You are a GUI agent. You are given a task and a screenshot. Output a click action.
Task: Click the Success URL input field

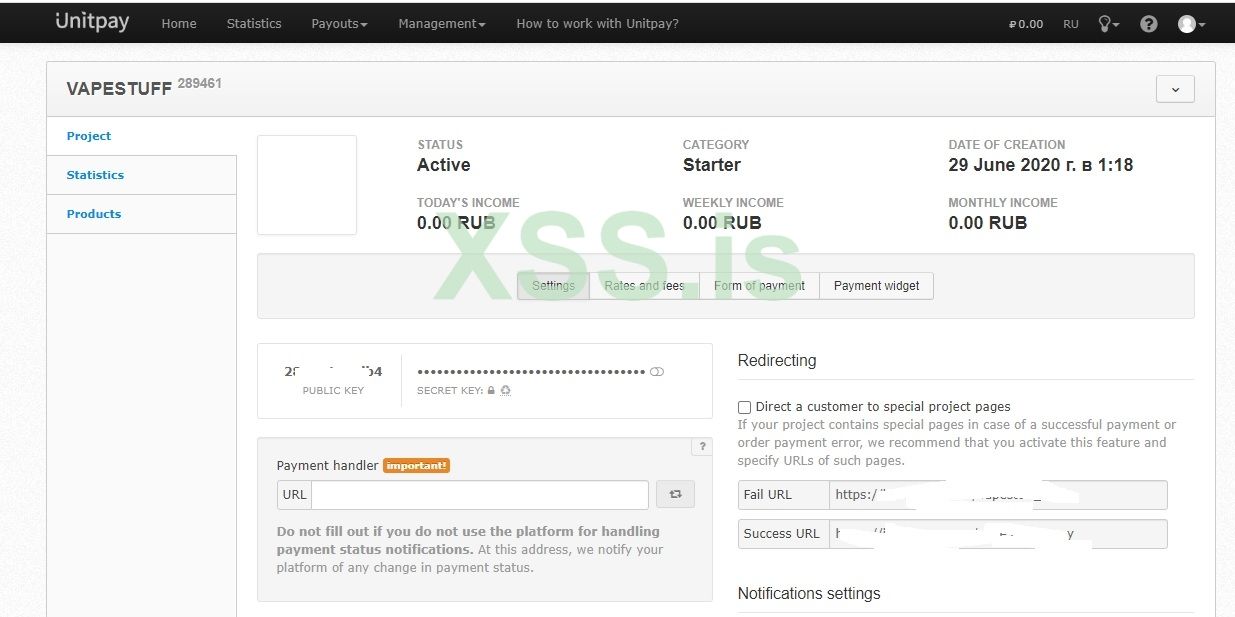coord(998,534)
